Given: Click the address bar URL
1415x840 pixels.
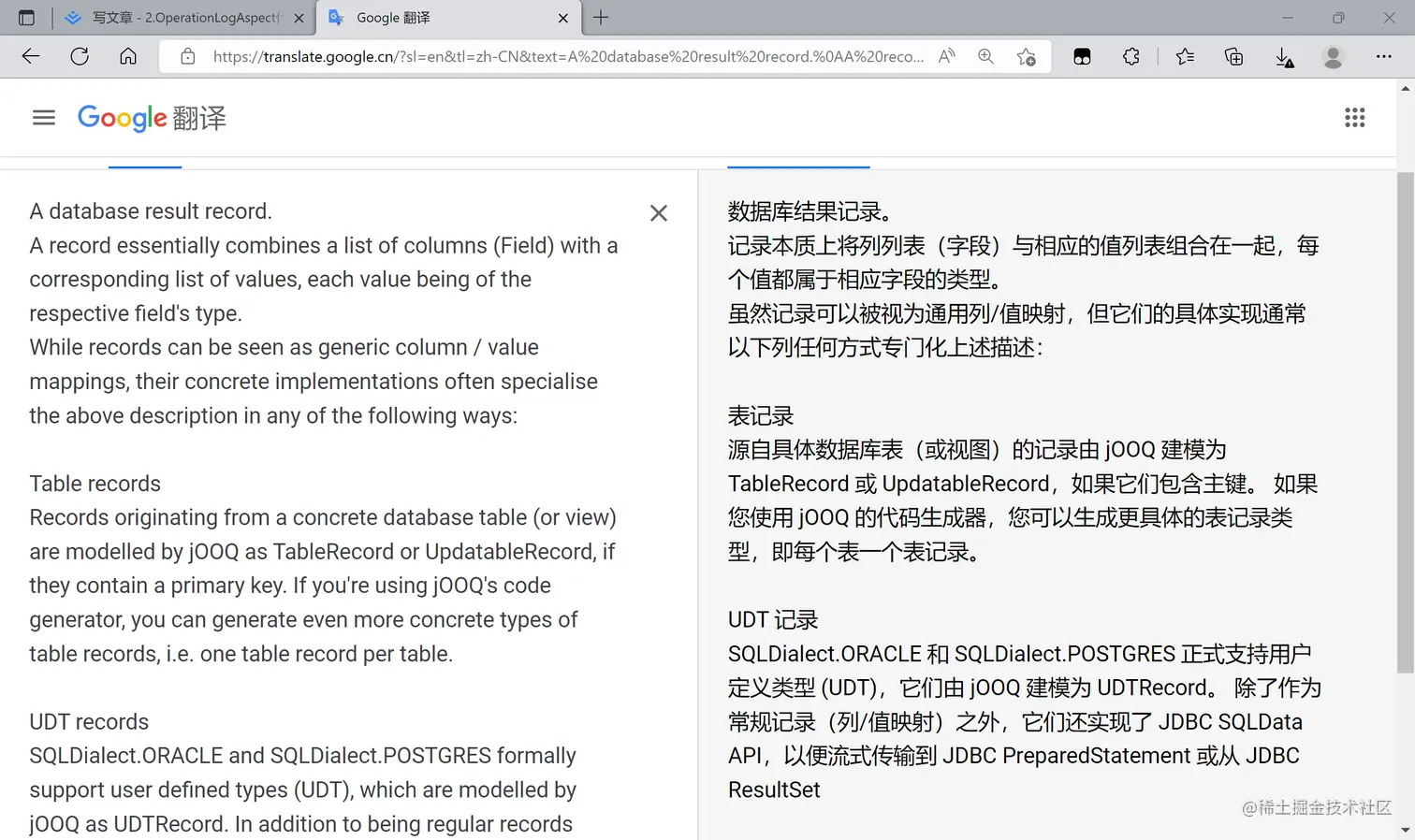Looking at the screenshot, I should 568,56.
